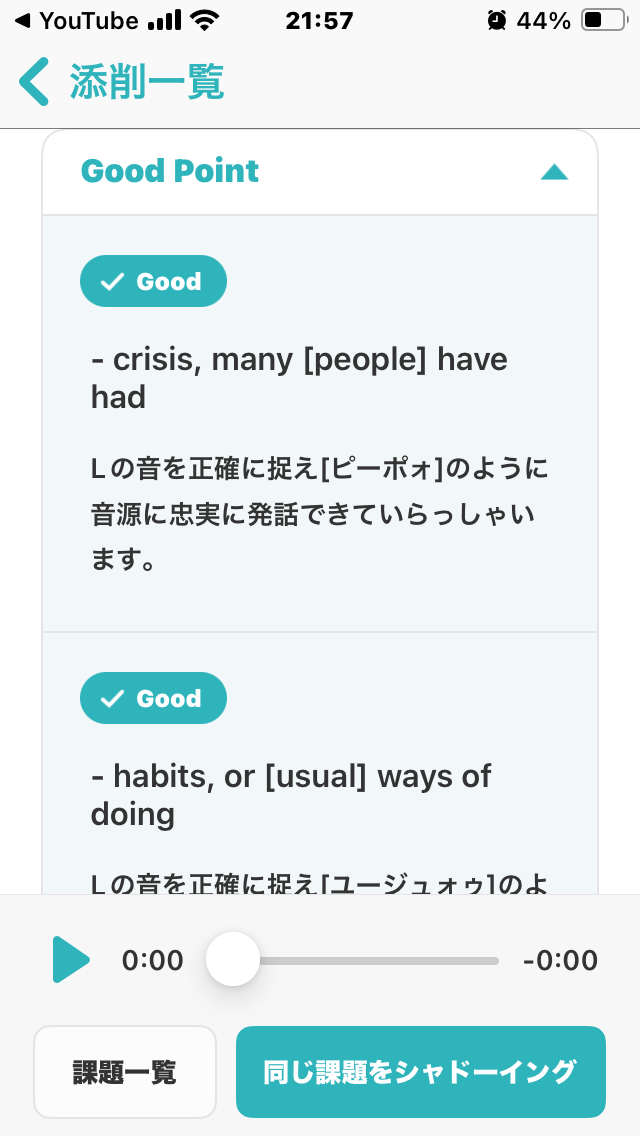The image size is (640, 1136).
Task: Tap the remaining time -0:00 label
Action: [560, 961]
